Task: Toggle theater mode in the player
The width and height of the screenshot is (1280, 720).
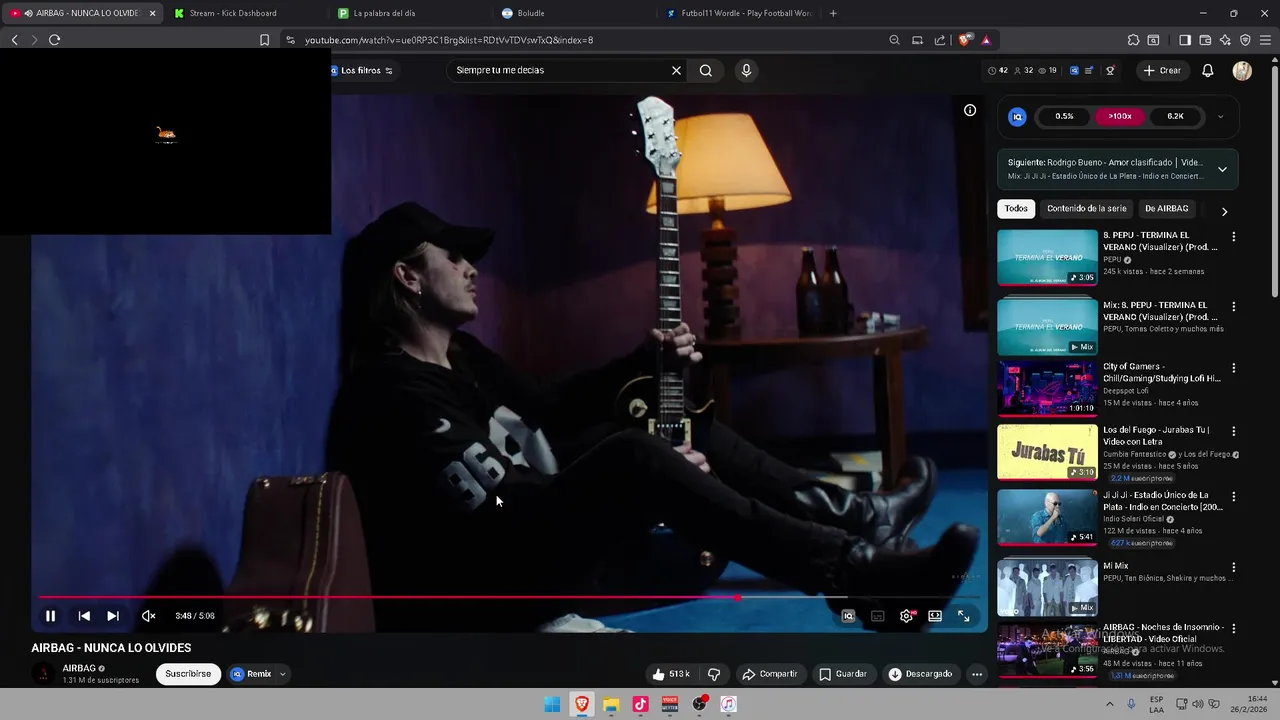Action: pos(935,616)
